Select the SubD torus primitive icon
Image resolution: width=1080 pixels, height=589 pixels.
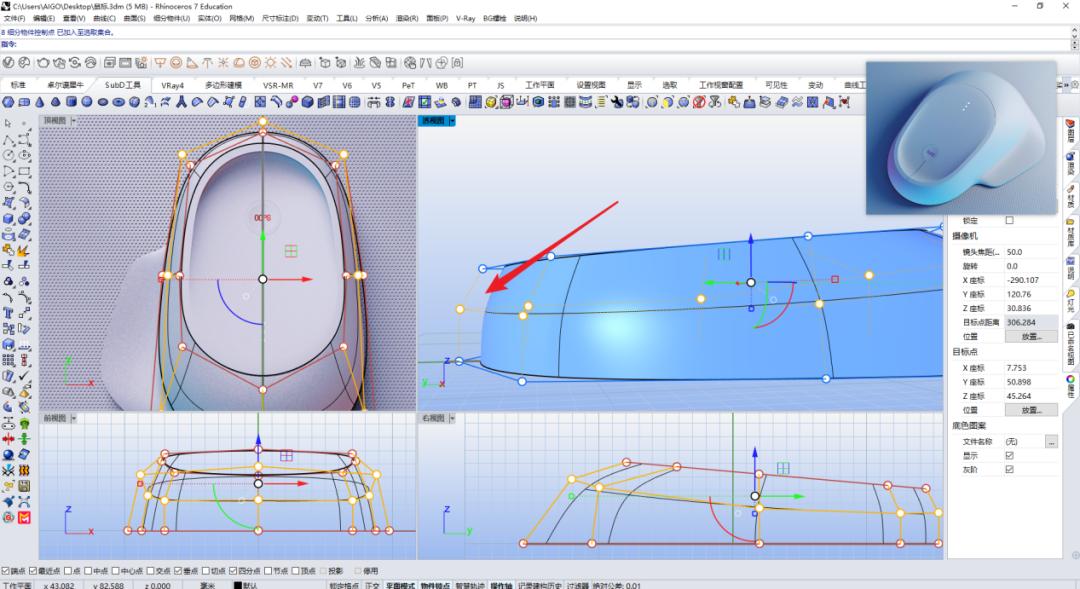118,102
